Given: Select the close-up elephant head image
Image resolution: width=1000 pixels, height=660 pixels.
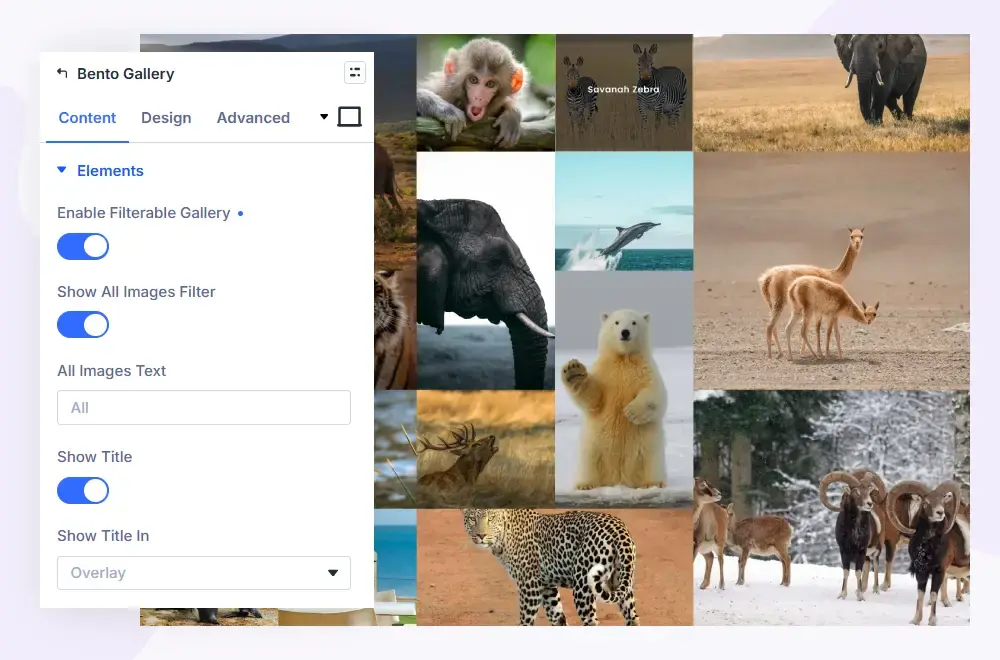Looking at the screenshot, I should (x=486, y=270).
